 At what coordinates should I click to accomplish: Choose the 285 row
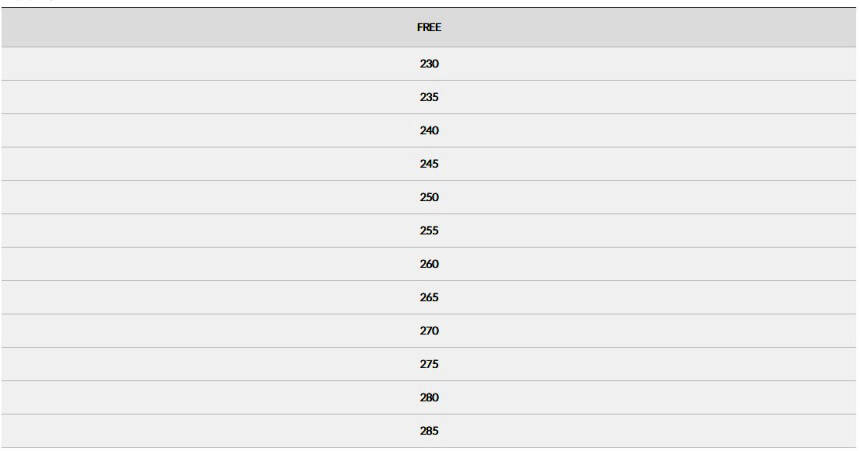429,431
